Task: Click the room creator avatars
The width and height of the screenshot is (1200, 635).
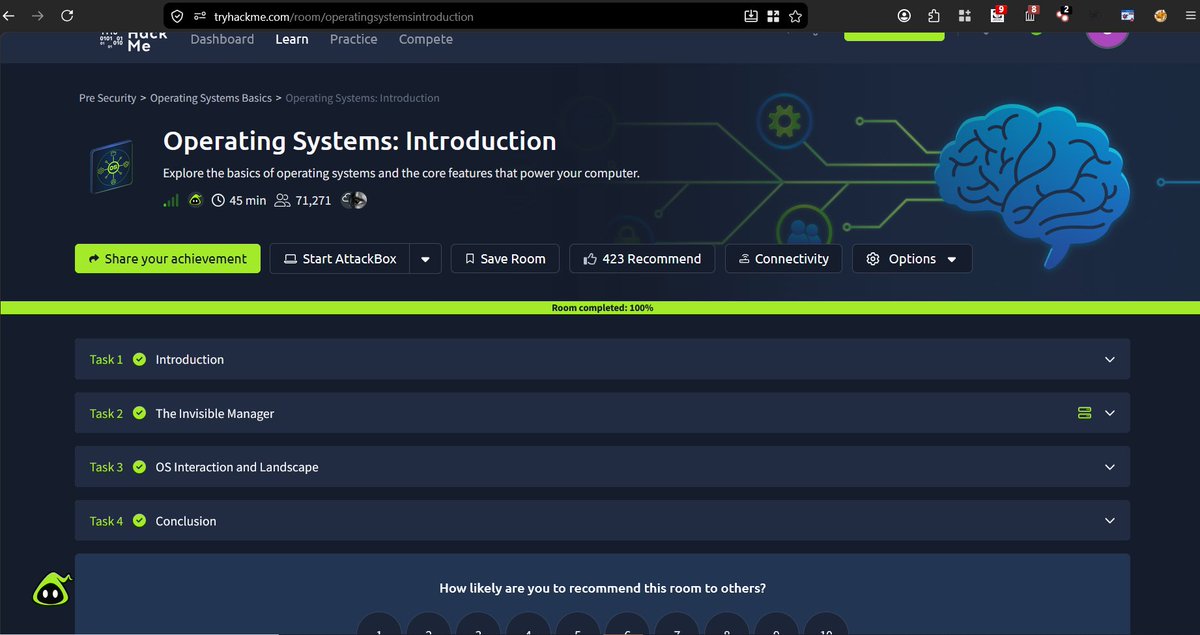Action: coord(354,200)
